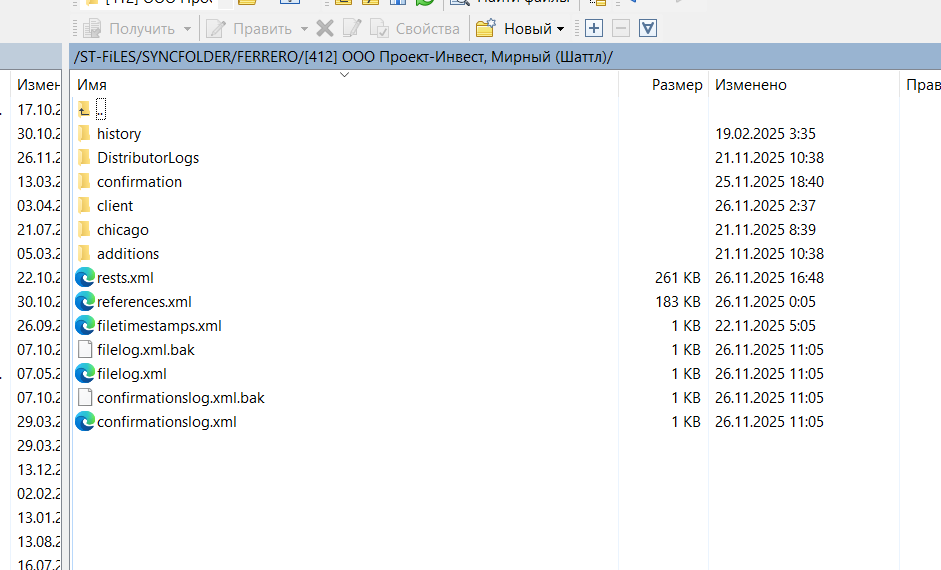941x570 pixels.
Task: Select the confirmationslog.xml.bak file name
Action: (x=181, y=398)
